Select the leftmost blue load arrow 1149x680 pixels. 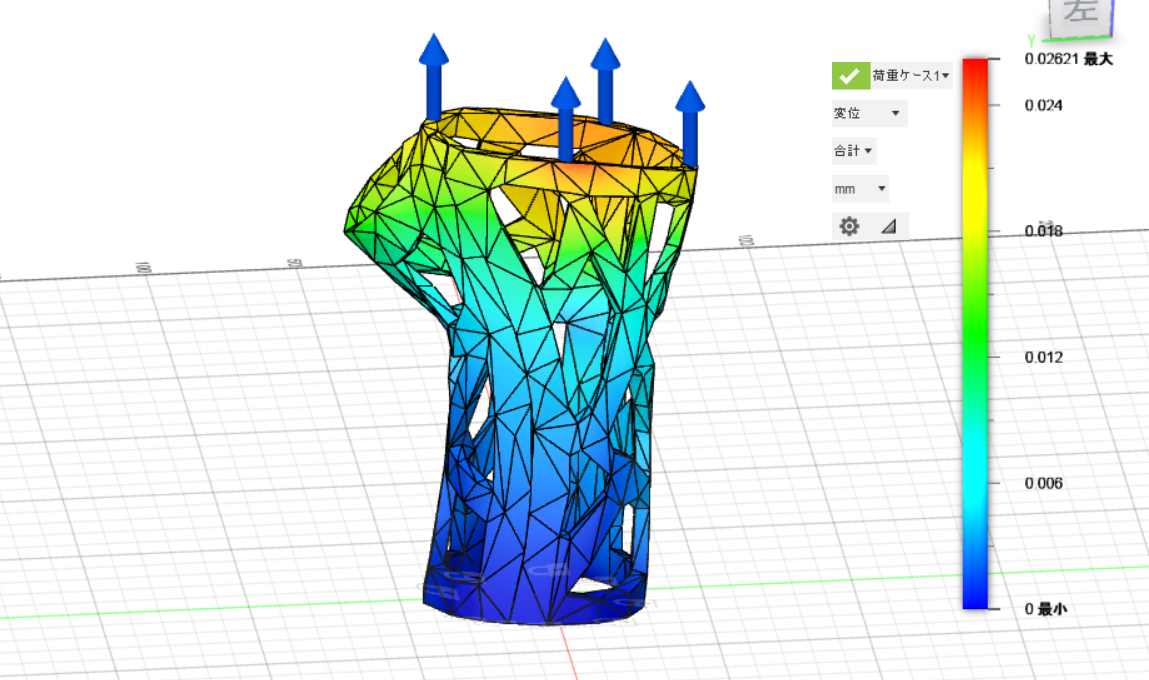(x=434, y=77)
